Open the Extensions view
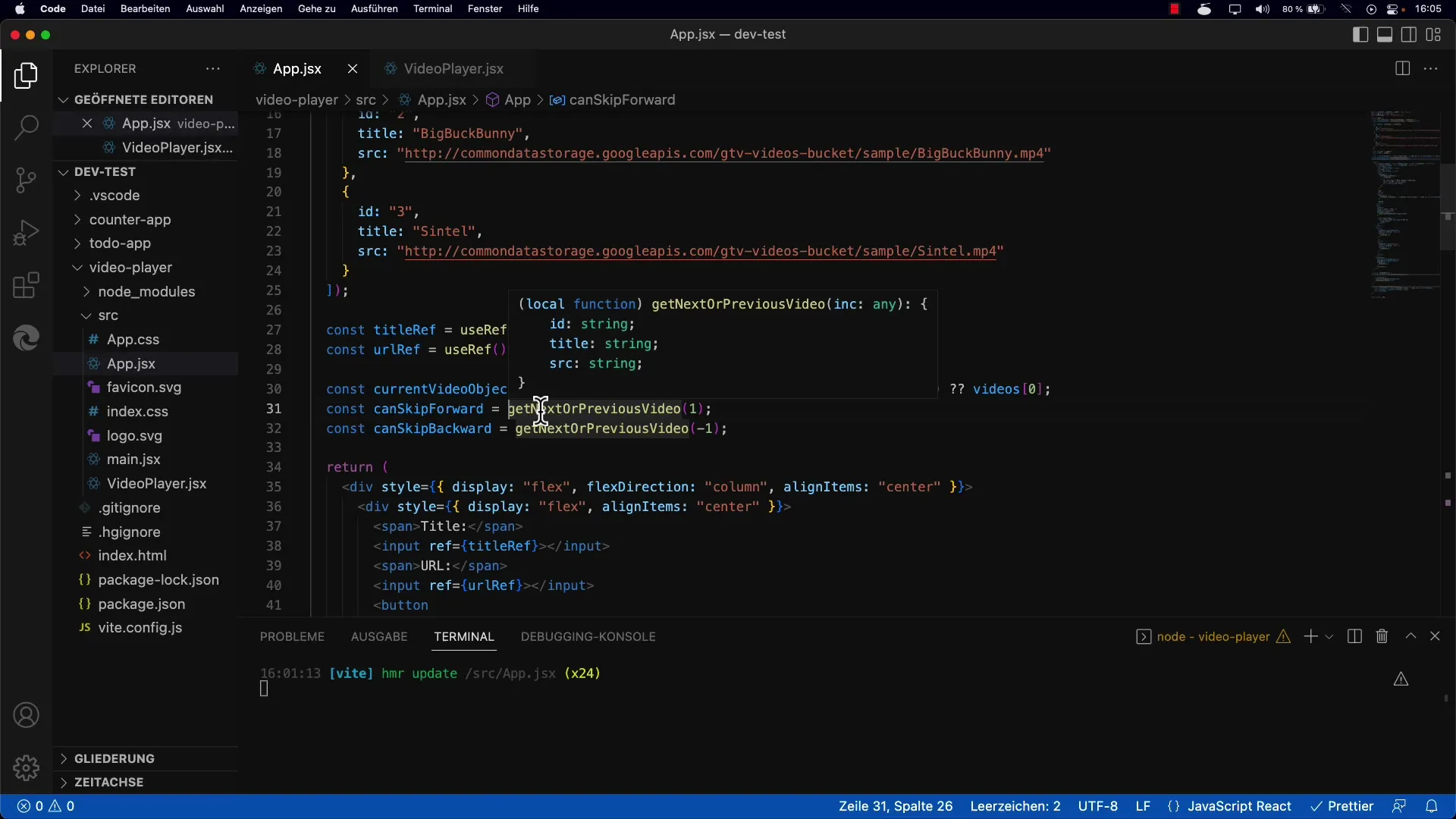 coord(26,286)
